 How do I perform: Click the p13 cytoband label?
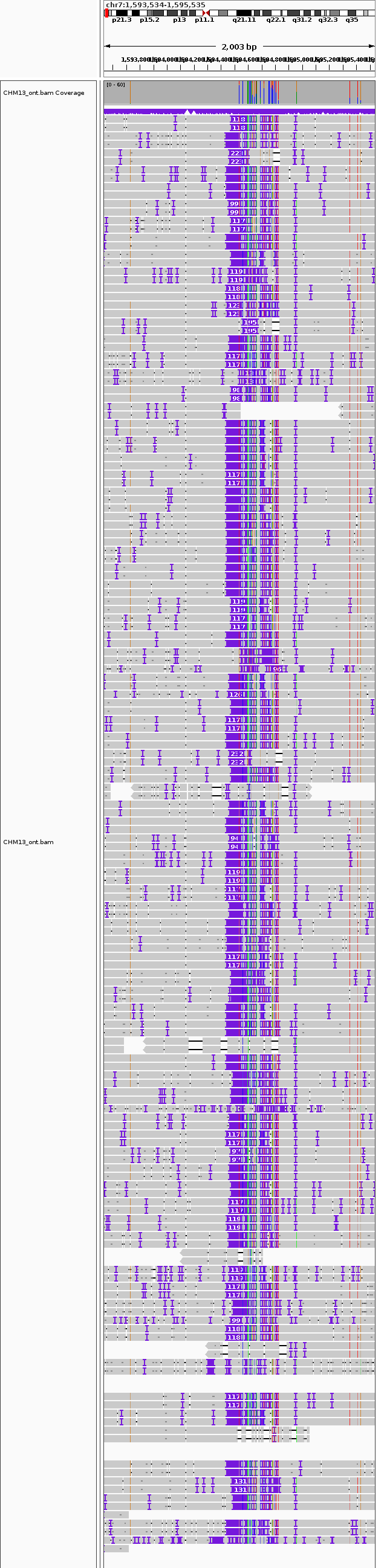(179, 20)
